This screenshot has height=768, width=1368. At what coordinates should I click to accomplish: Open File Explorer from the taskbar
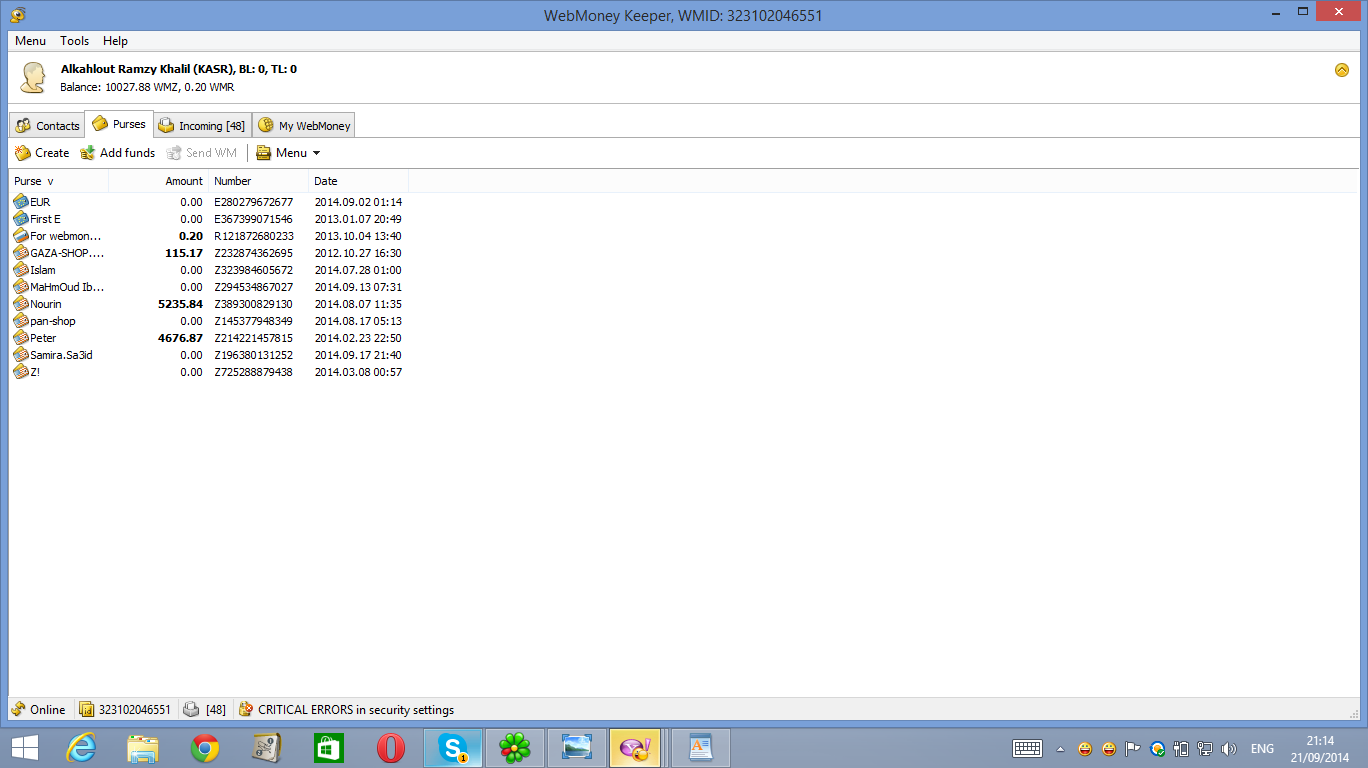(143, 747)
